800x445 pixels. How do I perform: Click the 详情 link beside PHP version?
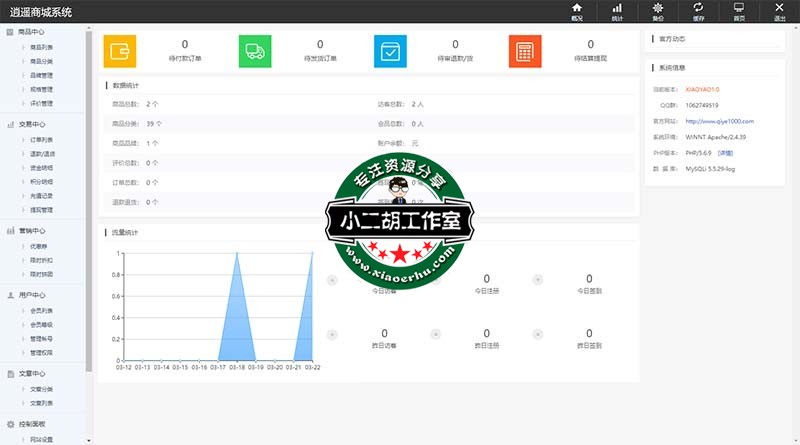click(x=725, y=153)
